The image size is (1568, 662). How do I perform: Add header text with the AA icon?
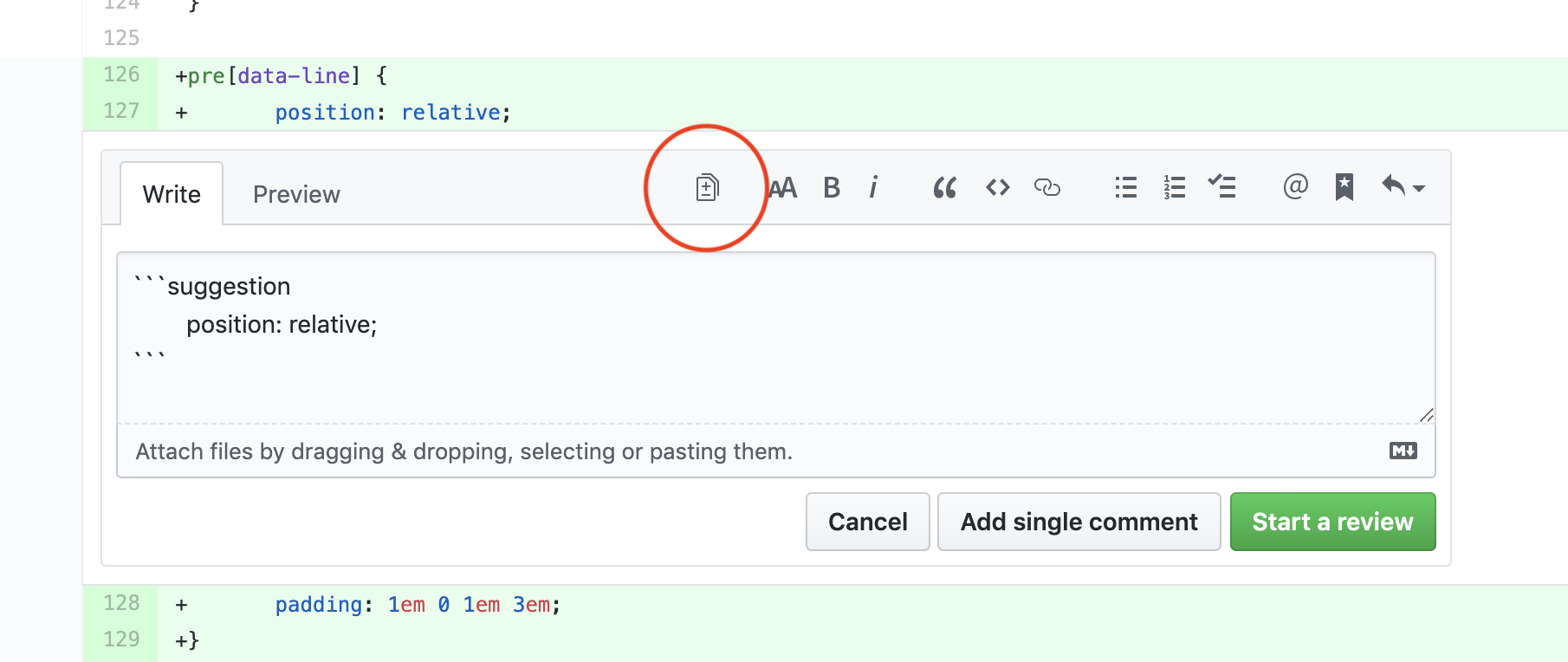(783, 187)
